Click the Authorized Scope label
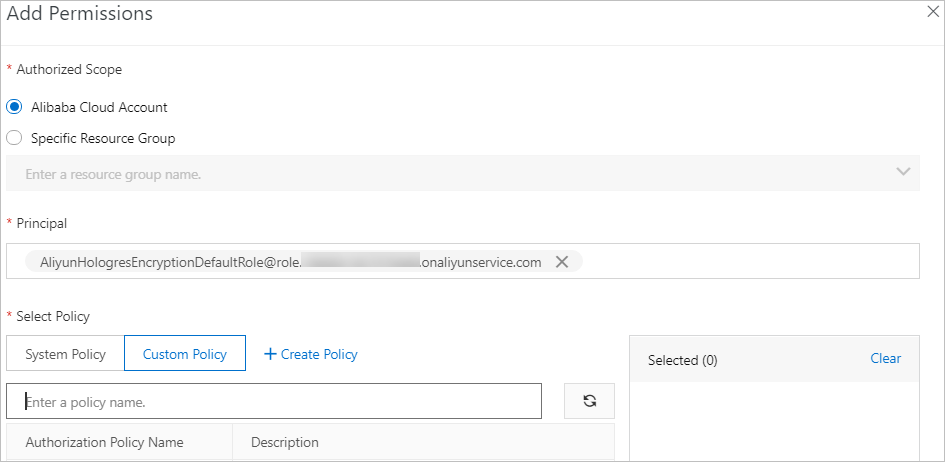The height and width of the screenshot is (462, 945). click(69, 70)
